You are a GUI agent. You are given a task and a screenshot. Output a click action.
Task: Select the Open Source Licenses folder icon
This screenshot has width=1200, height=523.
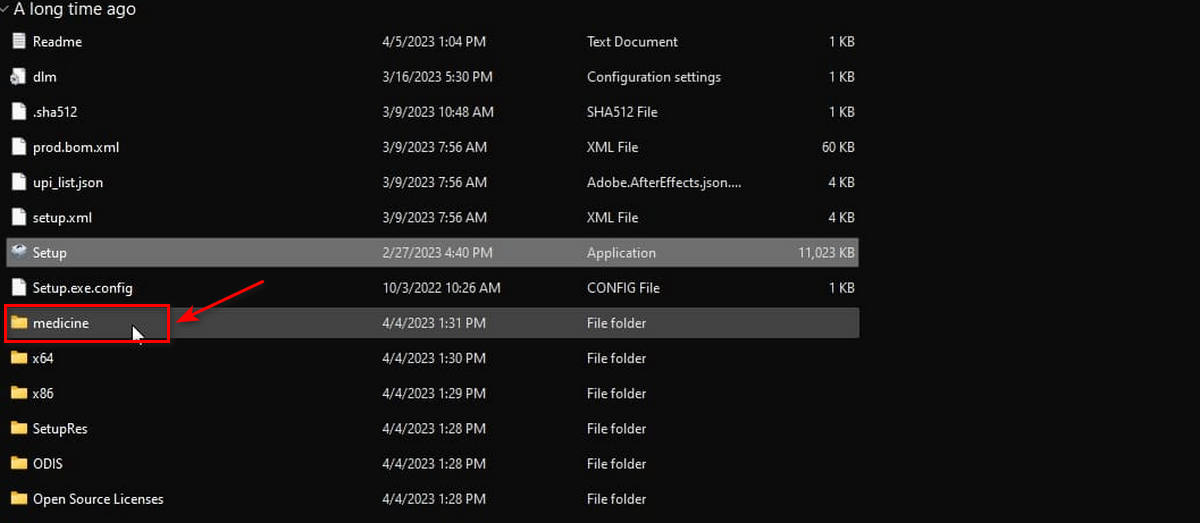(18, 499)
